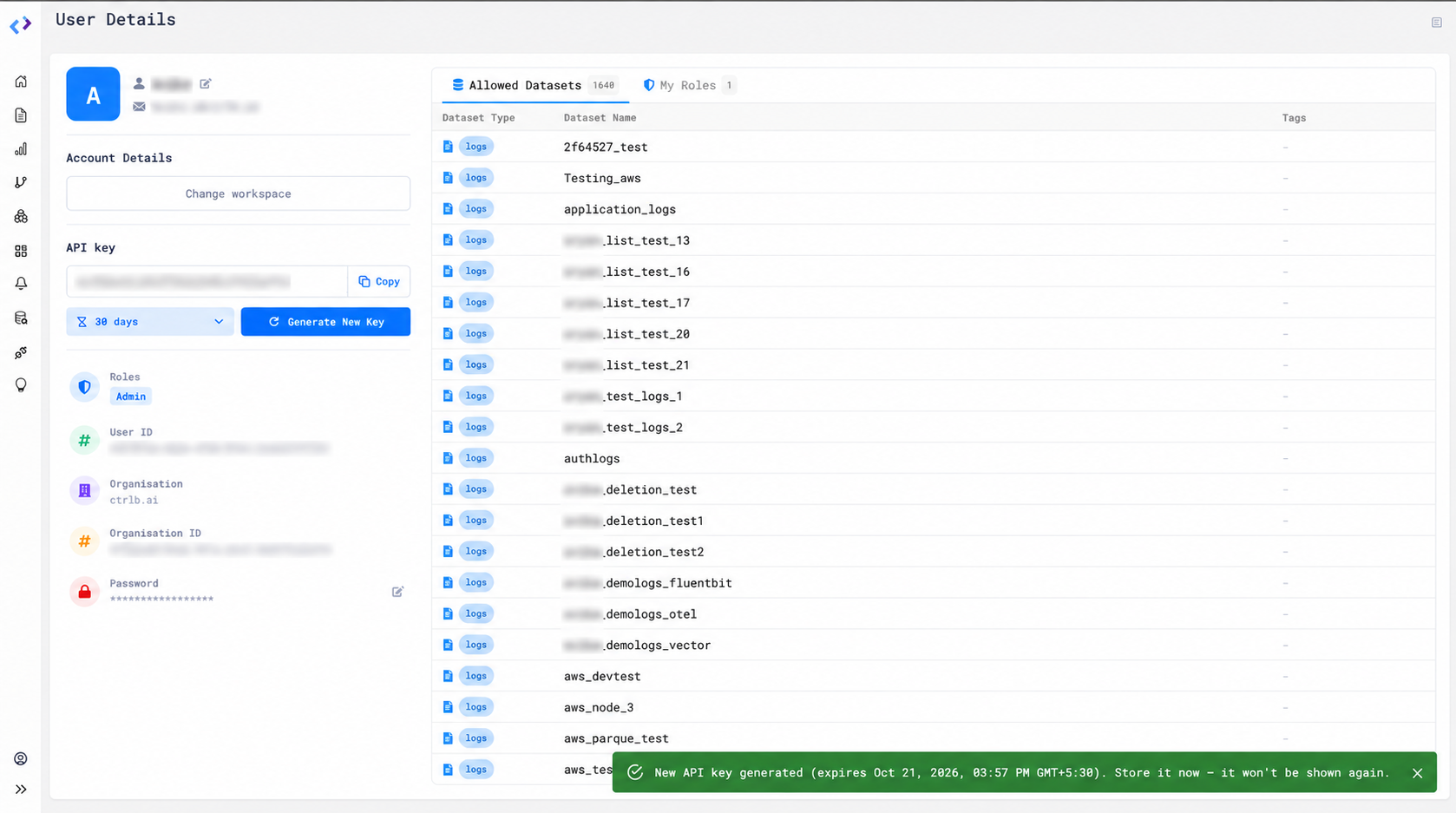Select the aws_parque_test dataset name
Viewport: 1456px width, 813px height.
tap(616, 738)
